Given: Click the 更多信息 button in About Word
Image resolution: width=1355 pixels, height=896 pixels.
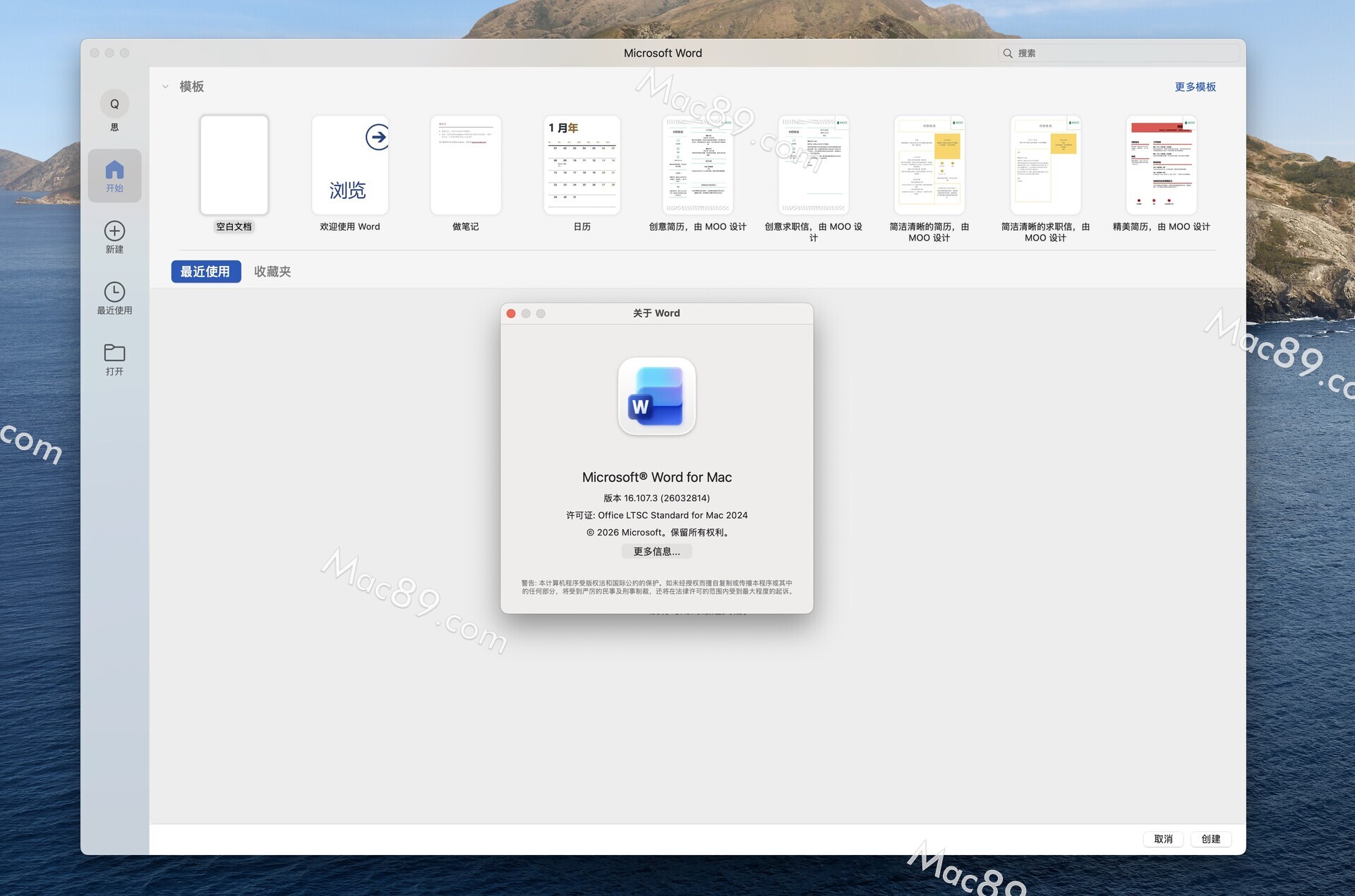Looking at the screenshot, I should click(x=656, y=551).
